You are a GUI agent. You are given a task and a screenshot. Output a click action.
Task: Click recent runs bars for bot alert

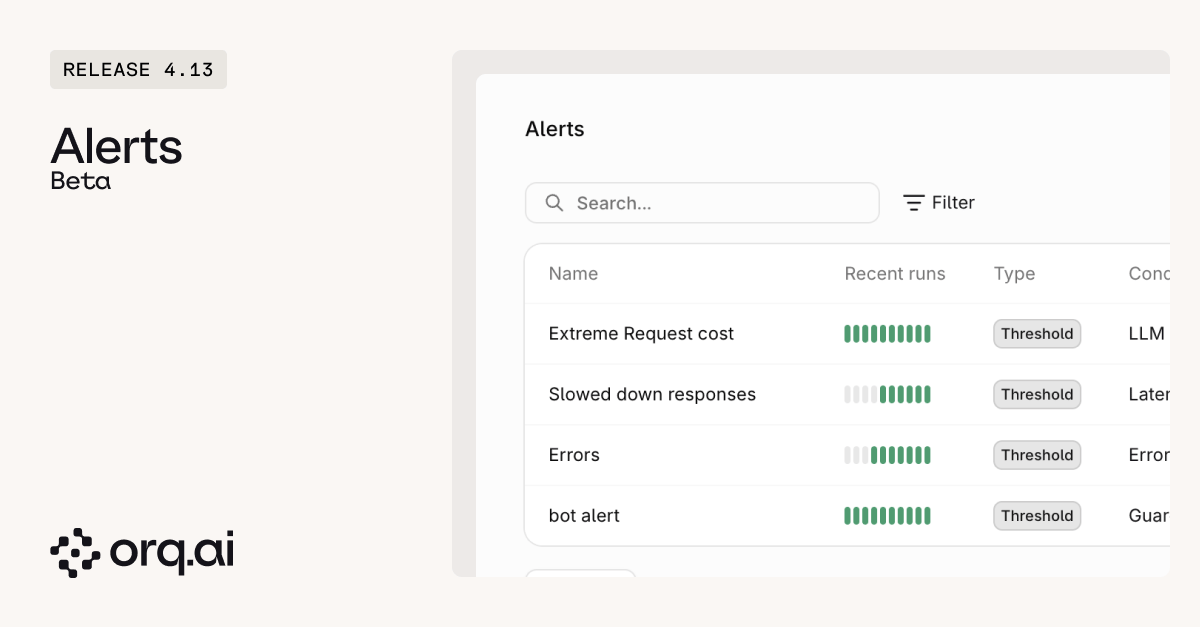tap(888, 516)
